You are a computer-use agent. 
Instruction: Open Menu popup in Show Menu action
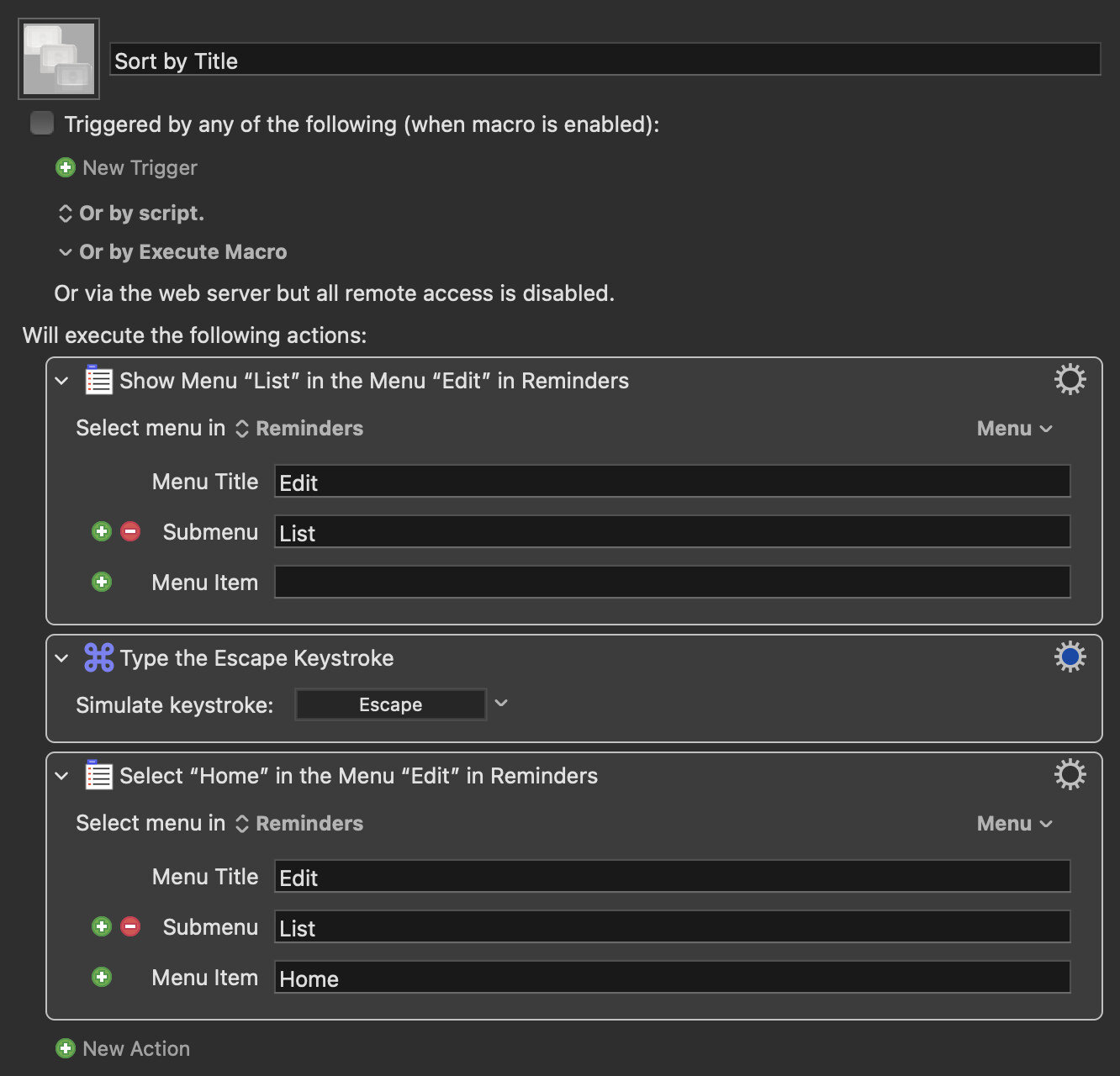pyautogui.click(x=1014, y=429)
